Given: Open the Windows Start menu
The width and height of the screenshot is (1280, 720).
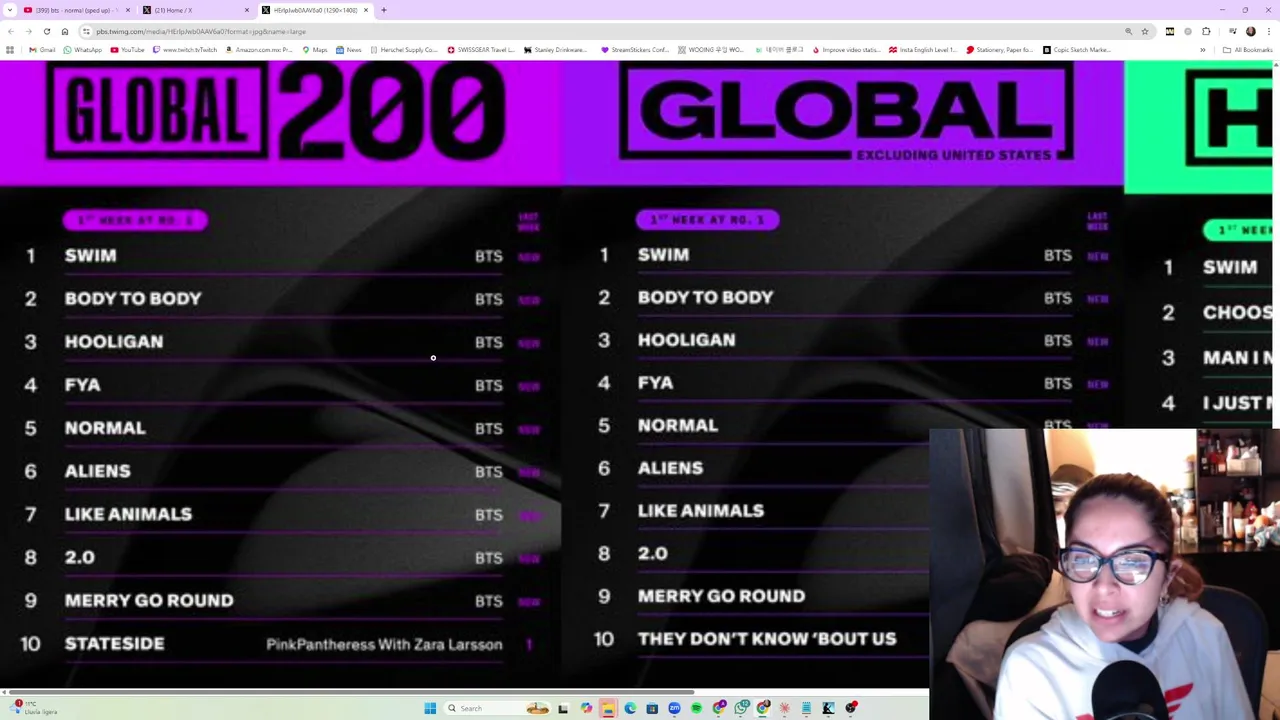Looking at the screenshot, I should tap(430, 708).
